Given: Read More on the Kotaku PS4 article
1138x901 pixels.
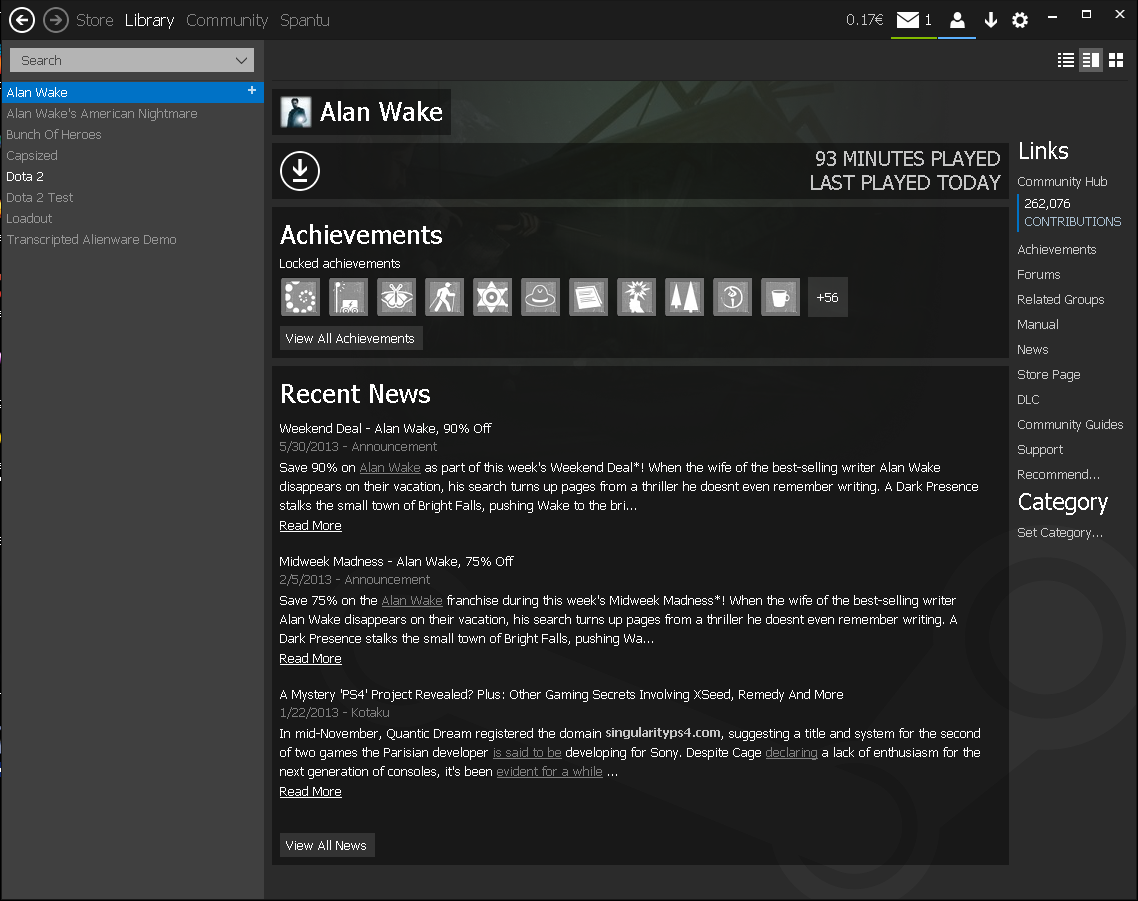Looking at the screenshot, I should (310, 791).
